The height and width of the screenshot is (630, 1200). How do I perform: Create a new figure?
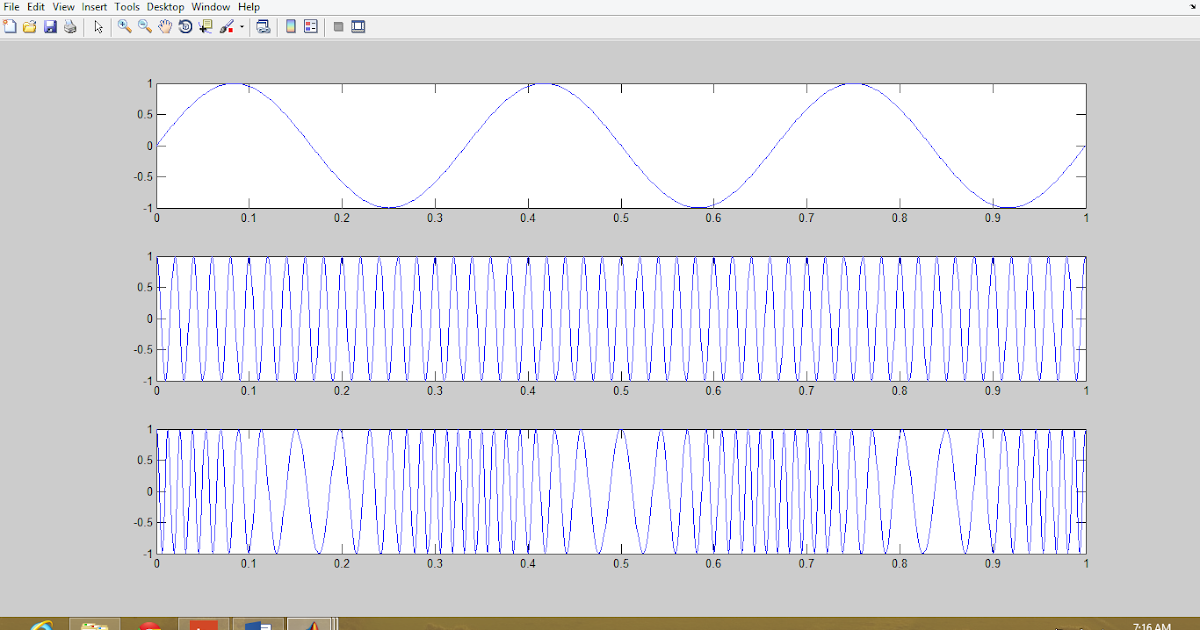(x=10, y=27)
